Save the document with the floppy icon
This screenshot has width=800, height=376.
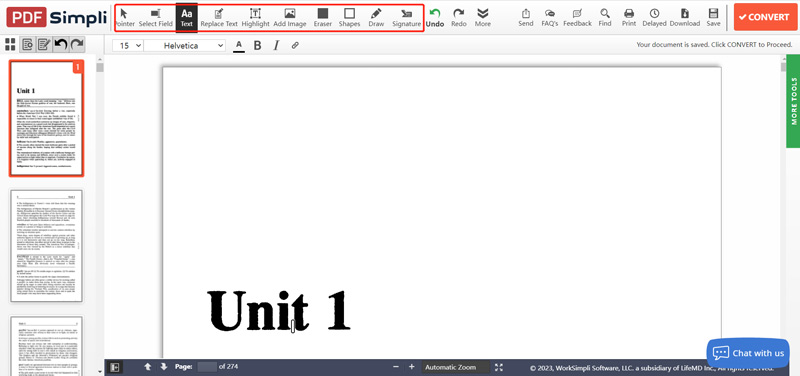point(713,17)
